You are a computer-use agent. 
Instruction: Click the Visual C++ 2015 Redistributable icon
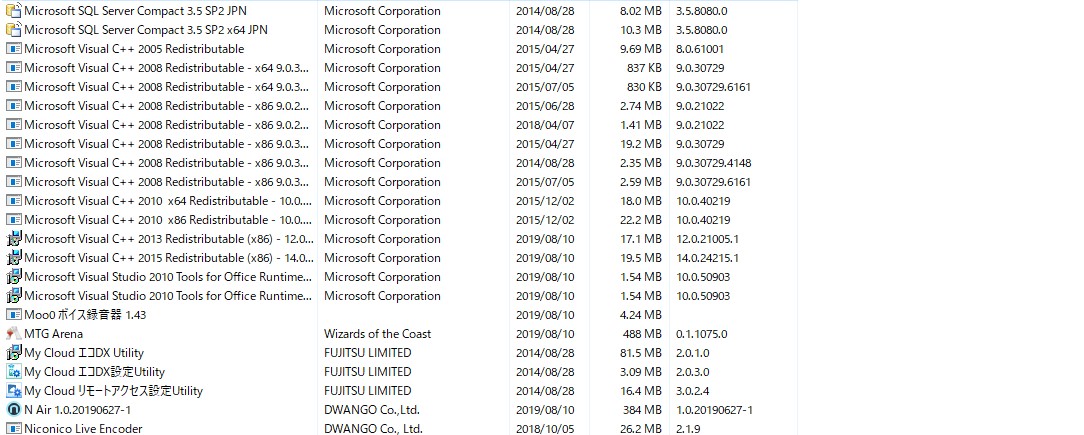tap(14, 258)
